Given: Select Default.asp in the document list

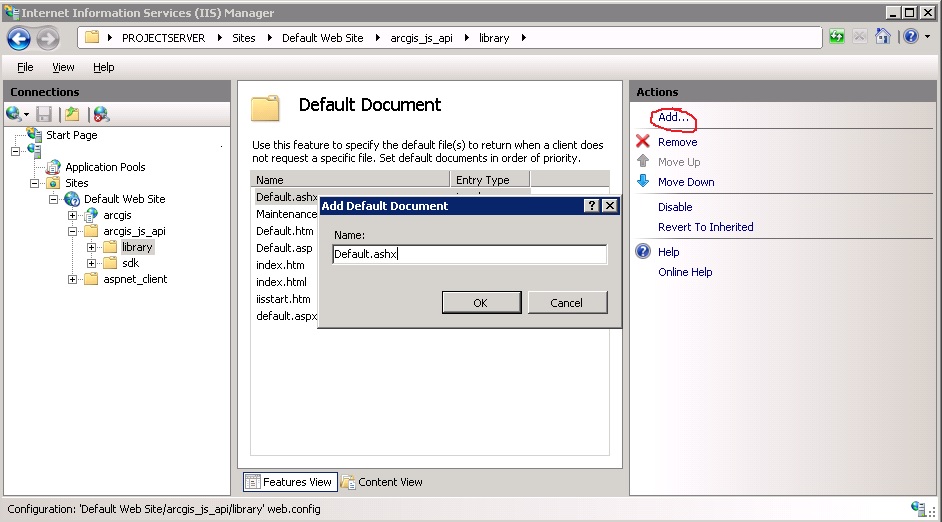Looking at the screenshot, I should point(284,248).
